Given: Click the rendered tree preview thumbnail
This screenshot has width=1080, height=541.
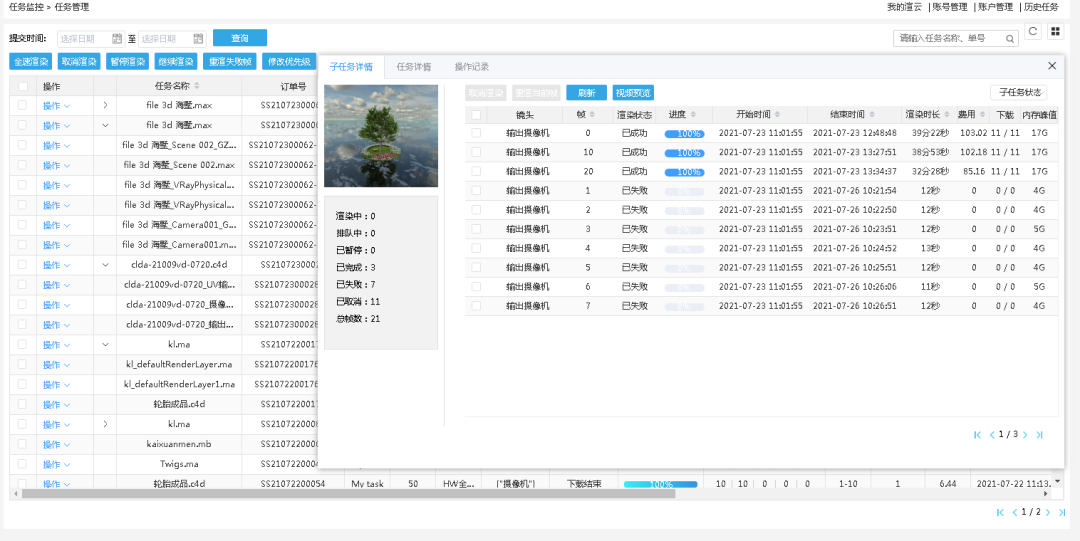Looking at the screenshot, I should point(381,135).
